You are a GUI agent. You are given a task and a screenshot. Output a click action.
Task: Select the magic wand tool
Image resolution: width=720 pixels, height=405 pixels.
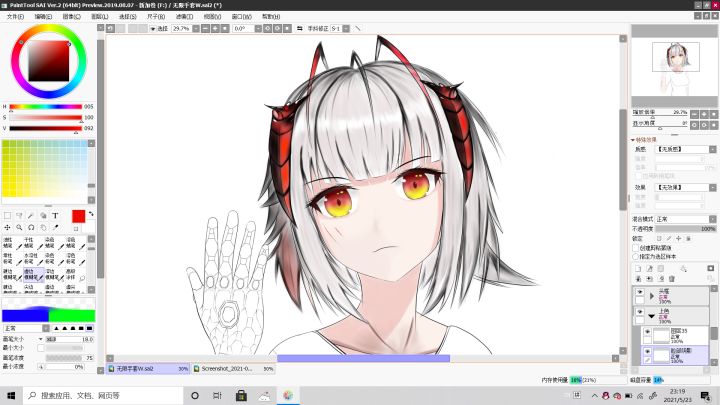point(31,215)
